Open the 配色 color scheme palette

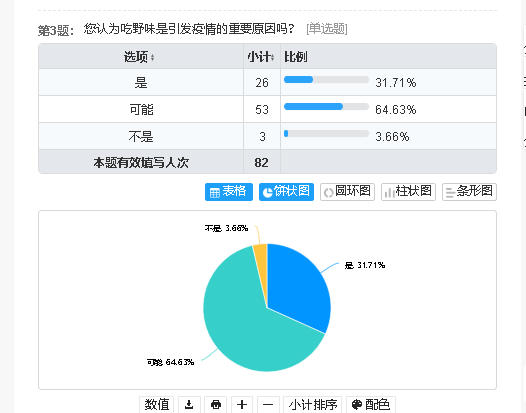click(371, 404)
